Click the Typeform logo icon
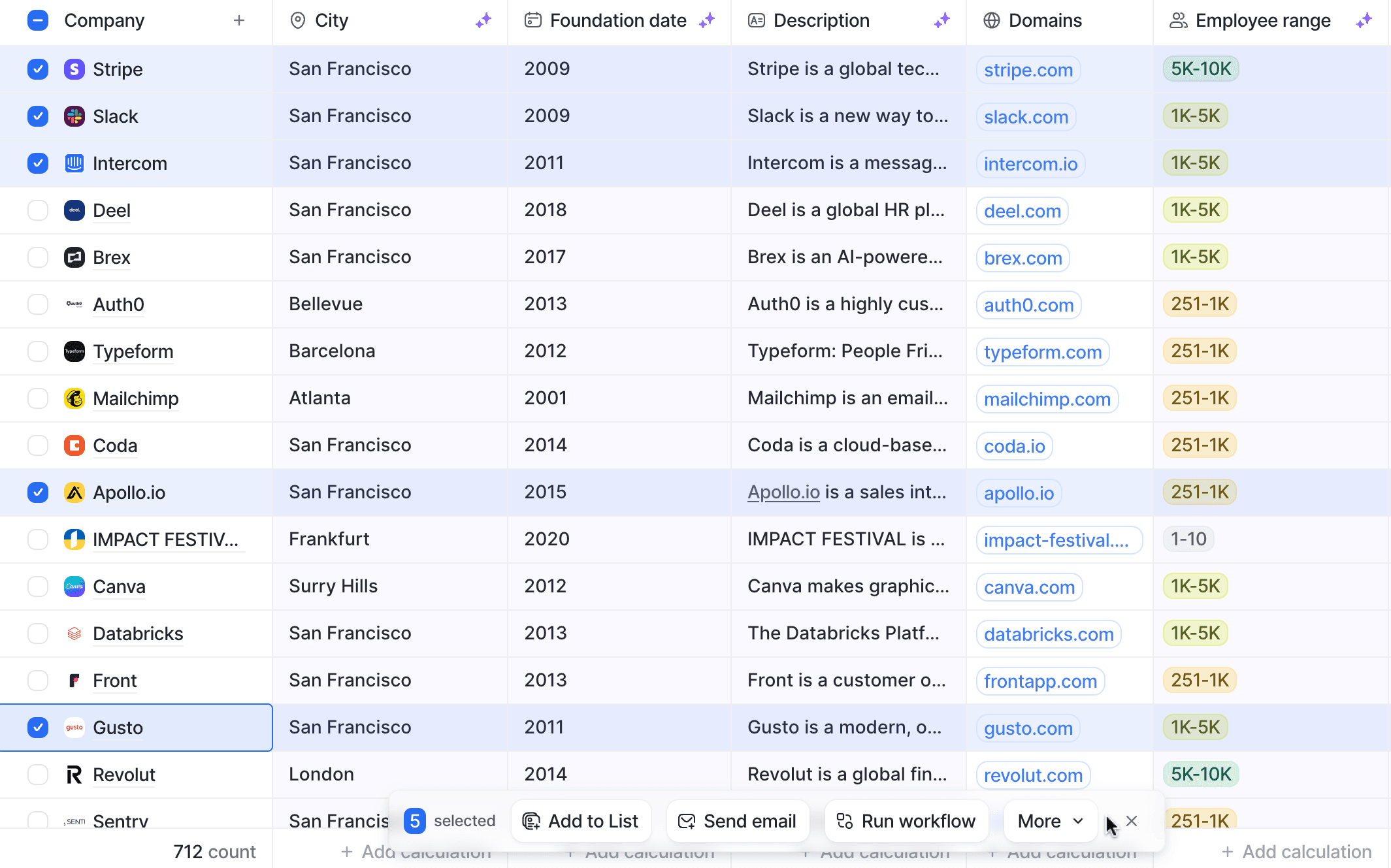Image resolution: width=1391 pixels, height=868 pixels. pyautogui.click(x=74, y=351)
